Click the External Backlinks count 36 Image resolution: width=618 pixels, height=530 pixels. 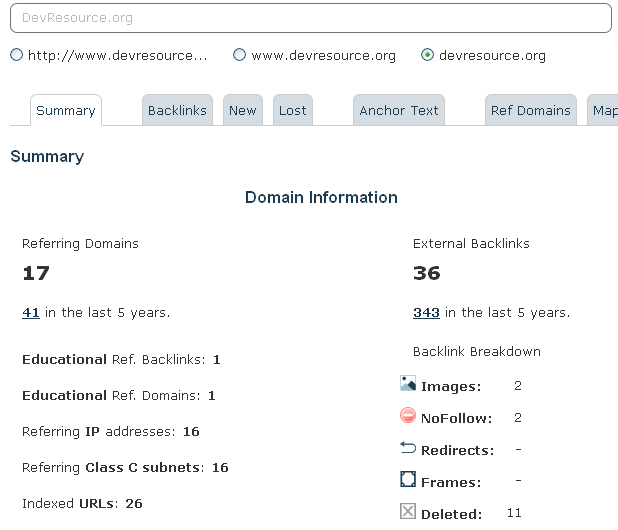[x=427, y=273]
